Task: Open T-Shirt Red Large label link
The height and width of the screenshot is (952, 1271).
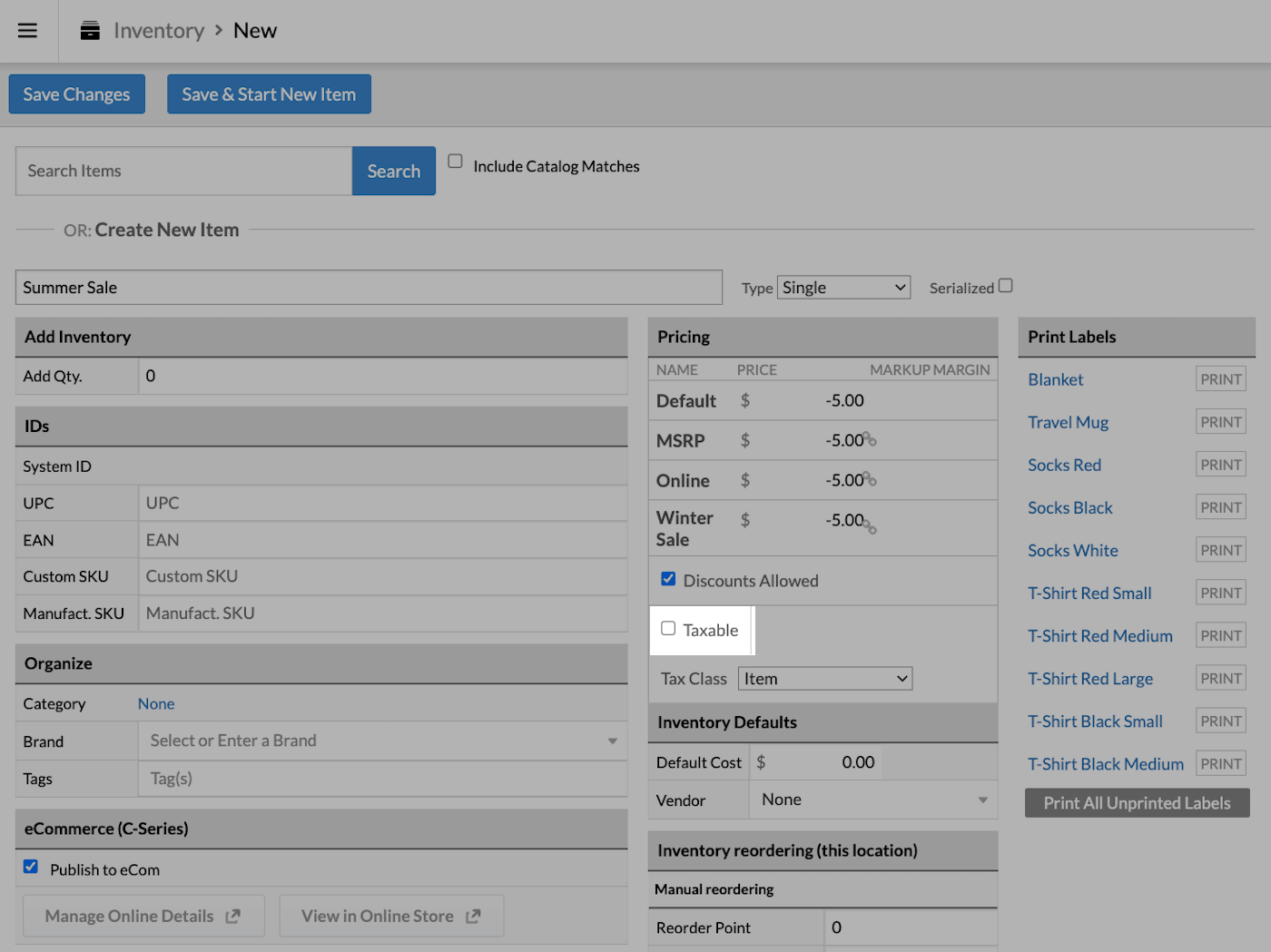Action: (1090, 679)
